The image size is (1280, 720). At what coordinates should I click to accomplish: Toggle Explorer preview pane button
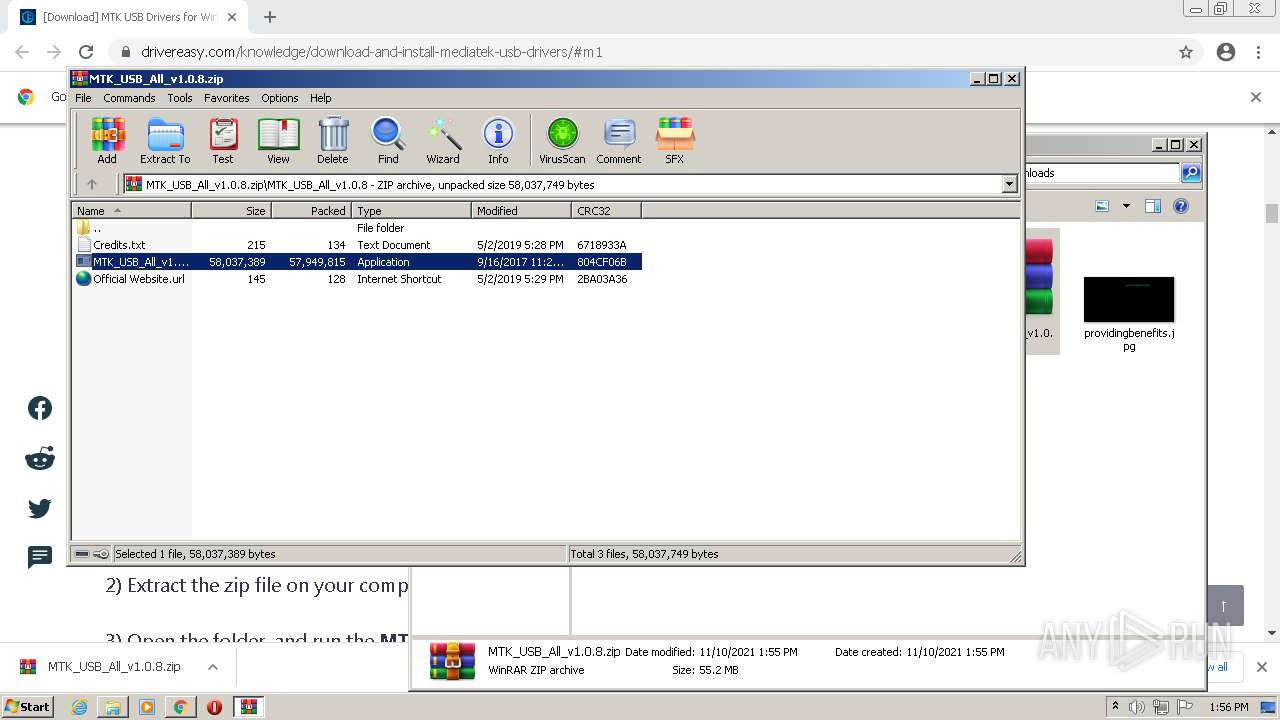point(1153,206)
